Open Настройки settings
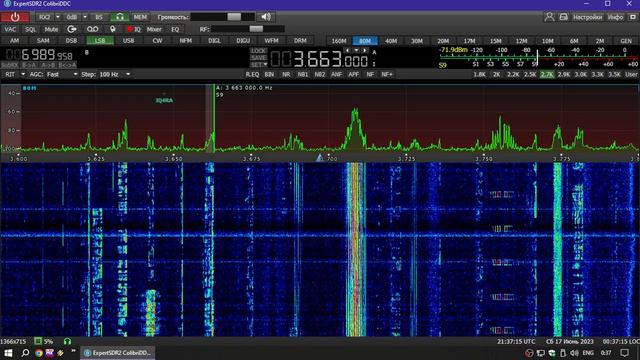 coord(587,17)
